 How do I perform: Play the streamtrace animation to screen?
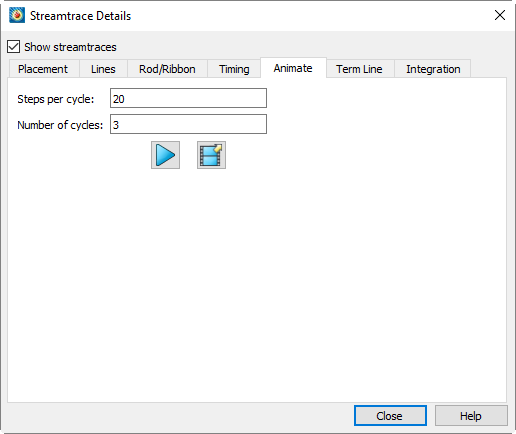click(165, 155)
